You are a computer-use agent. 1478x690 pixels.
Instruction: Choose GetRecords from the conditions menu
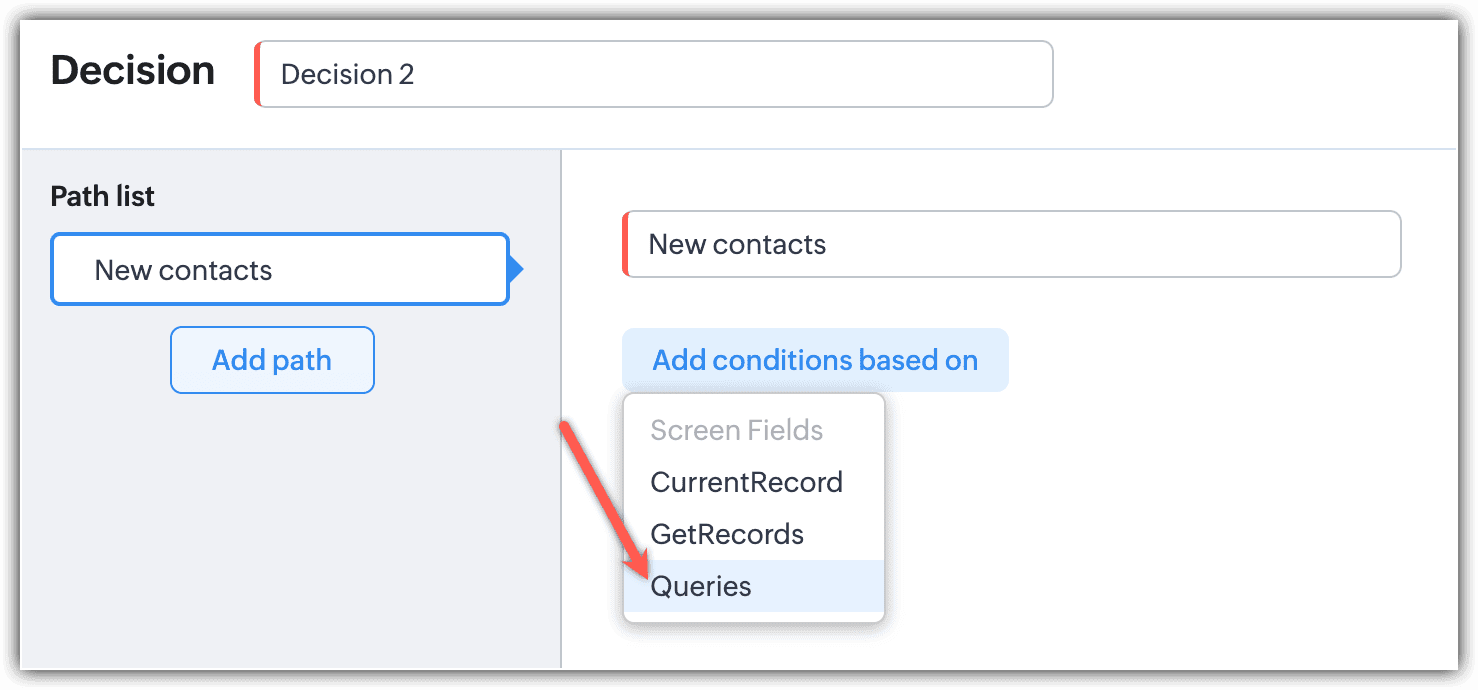[x=727, y=534]
